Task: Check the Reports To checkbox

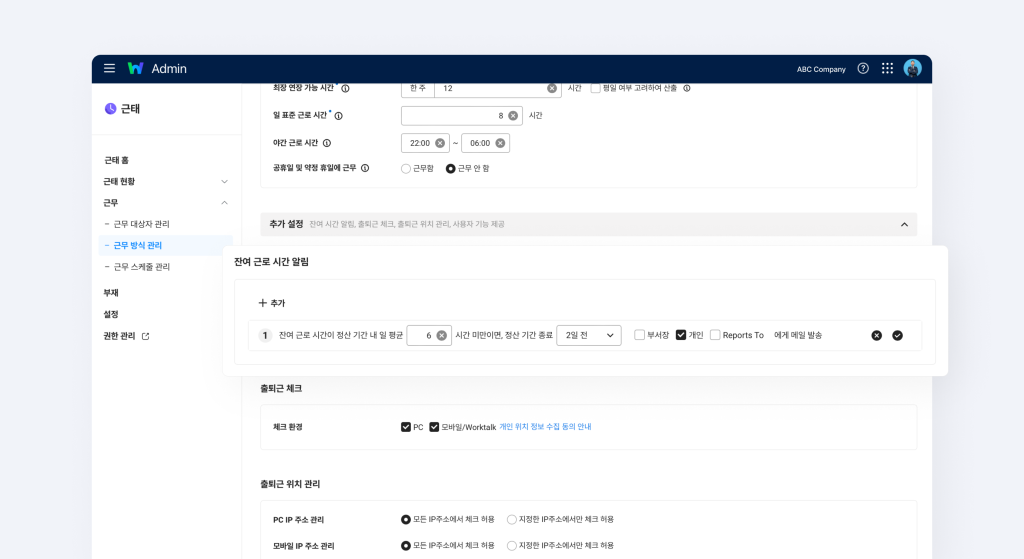Action: click(x=715, y=334)
